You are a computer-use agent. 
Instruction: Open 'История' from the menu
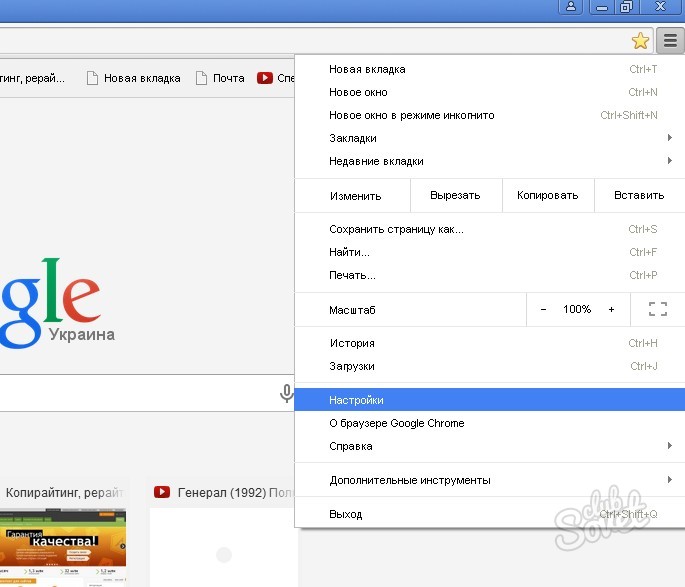pyautogui.click(x=490, y=343)
